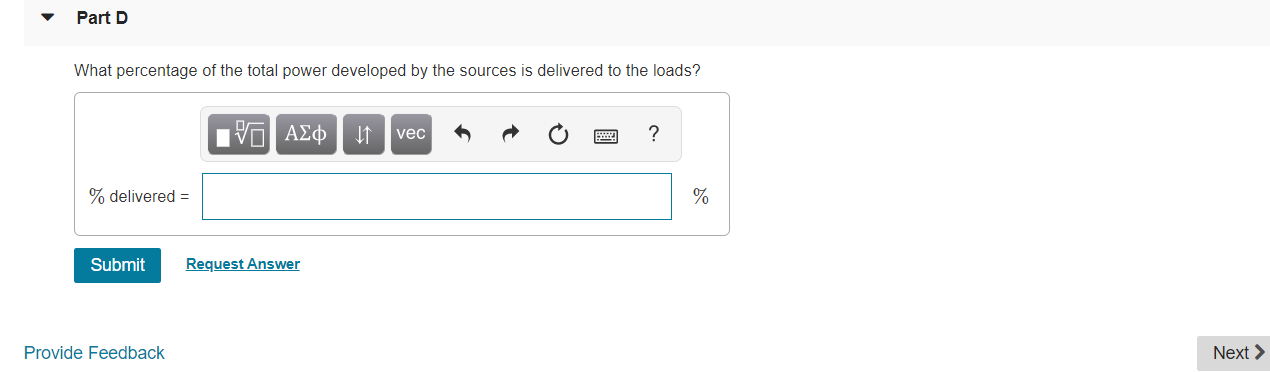The width and height of the screenshot is (1270, 372).
Task: Follow the Request Answer link
Action: (x=243, y=264)
